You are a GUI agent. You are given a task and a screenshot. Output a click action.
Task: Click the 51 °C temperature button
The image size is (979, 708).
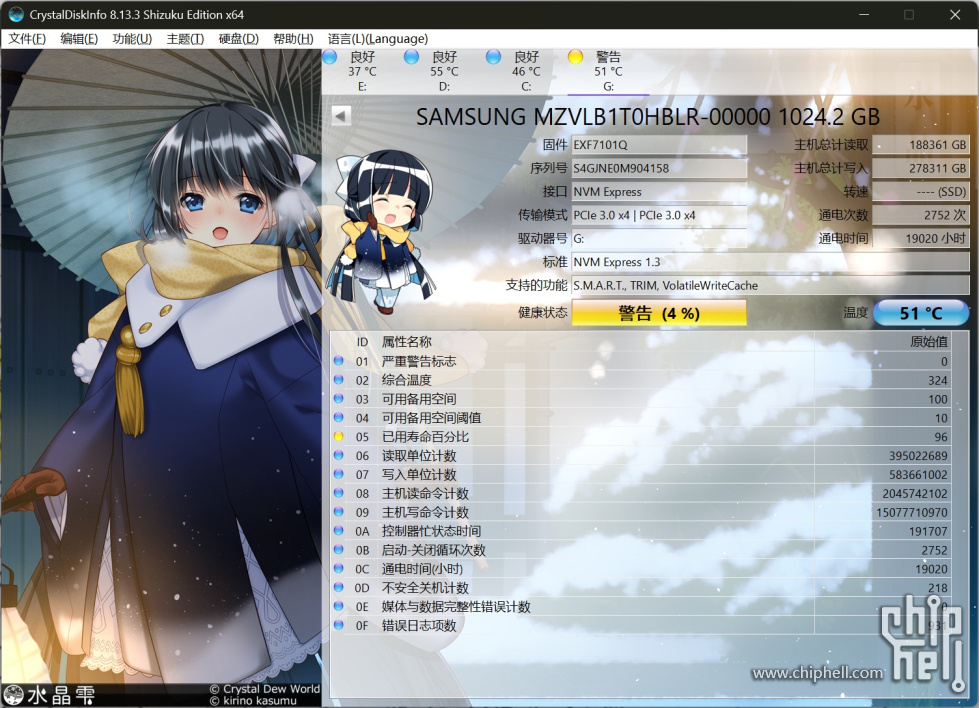pos(921,313)
